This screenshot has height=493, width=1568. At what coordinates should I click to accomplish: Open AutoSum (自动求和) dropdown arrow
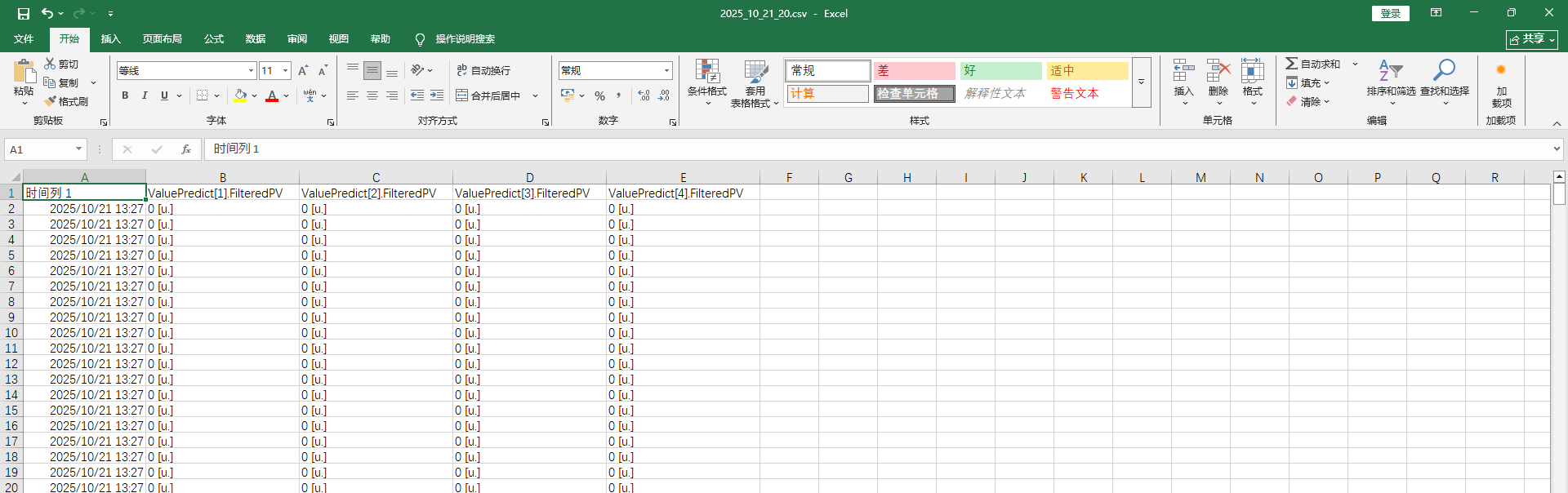click(x=1355, y=64)
